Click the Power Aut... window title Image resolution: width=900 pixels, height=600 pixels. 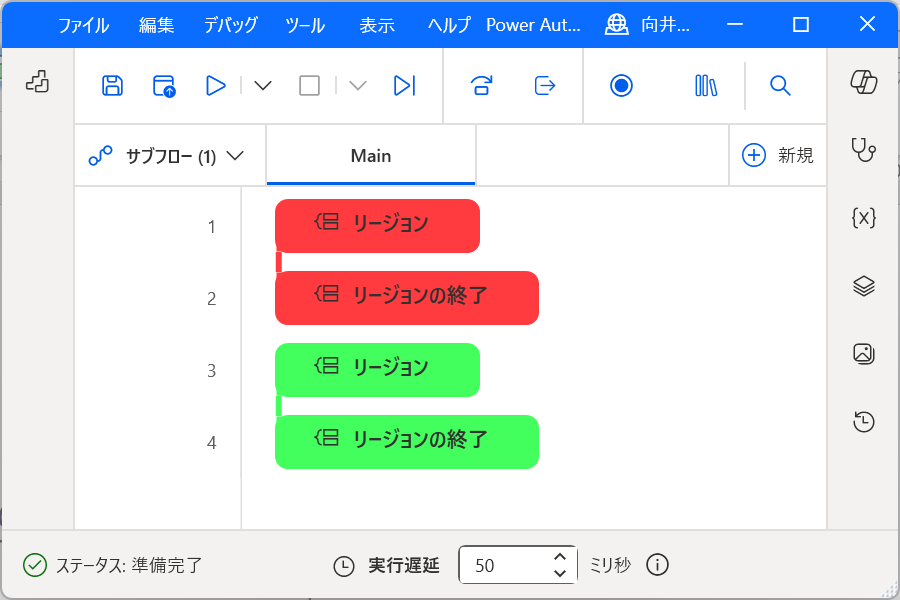tap(533, 25)
